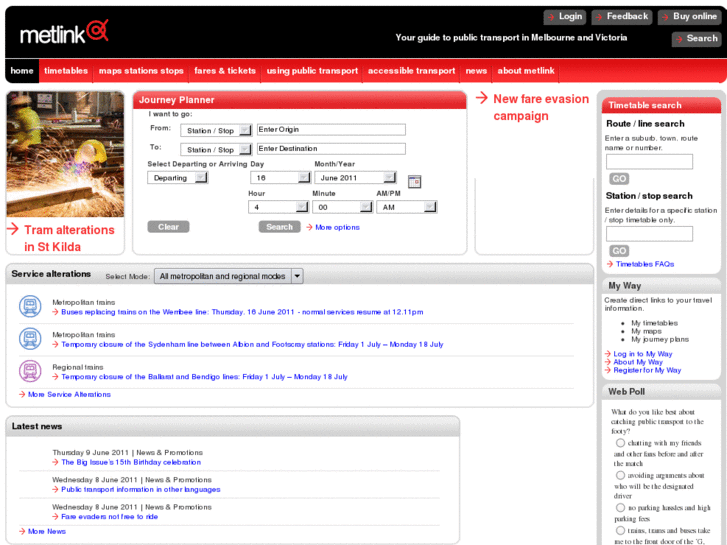Screen dimensions: 727x545
Task: Open Tram alterations in St Kilda headline
Action: pos(69,238)
